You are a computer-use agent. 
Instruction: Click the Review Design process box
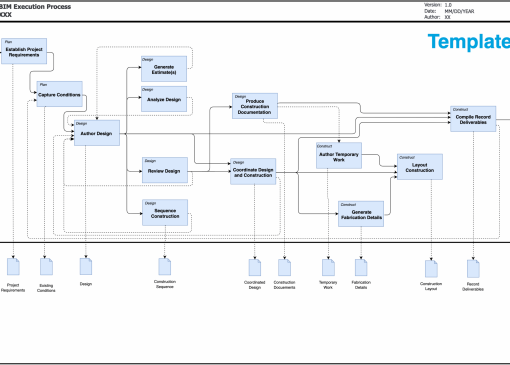tap(165, 170)
